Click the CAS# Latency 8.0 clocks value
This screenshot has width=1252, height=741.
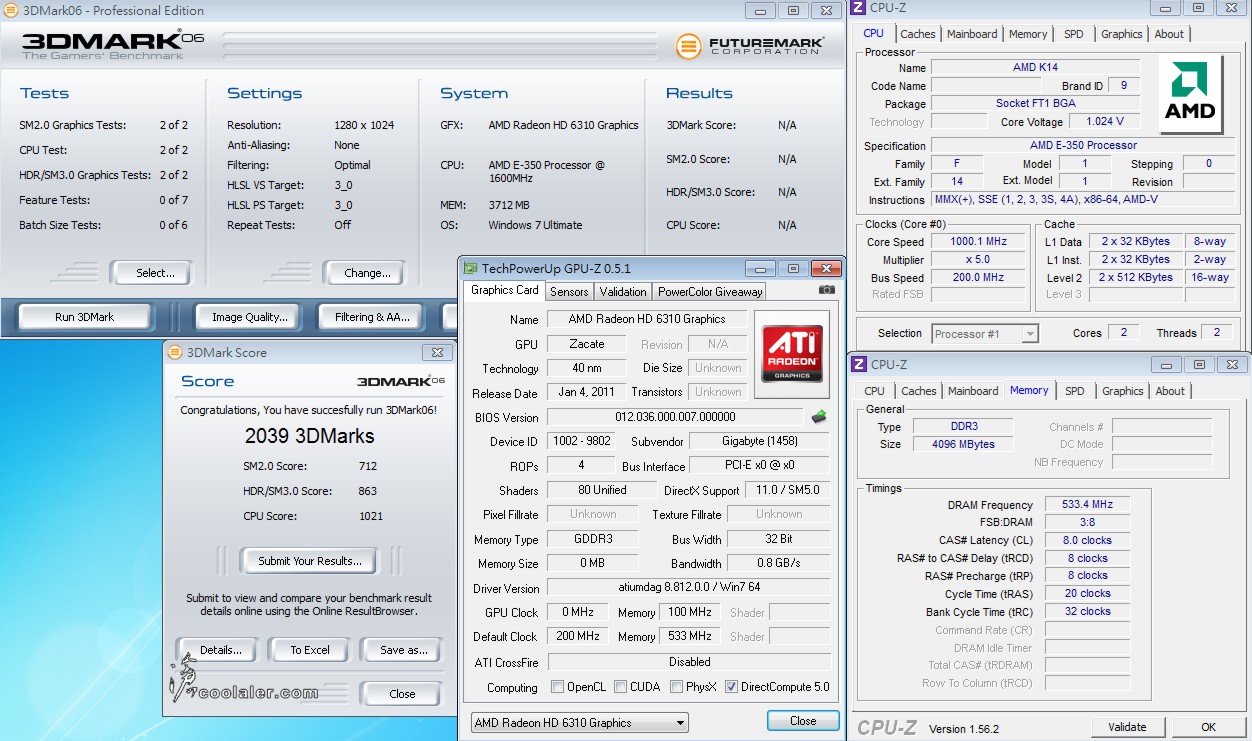coord(1087,540)
